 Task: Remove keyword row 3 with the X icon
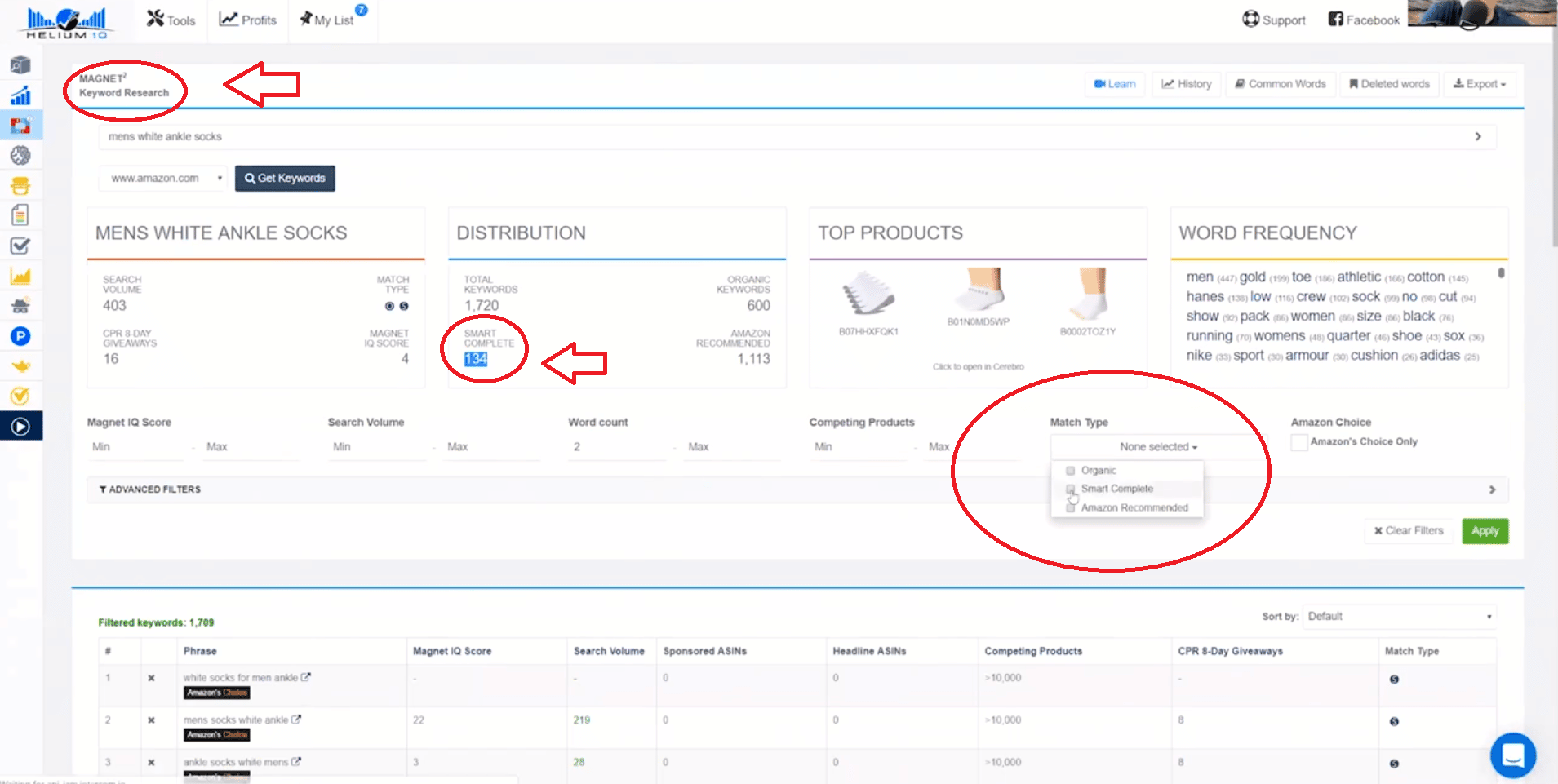(151, 763)
